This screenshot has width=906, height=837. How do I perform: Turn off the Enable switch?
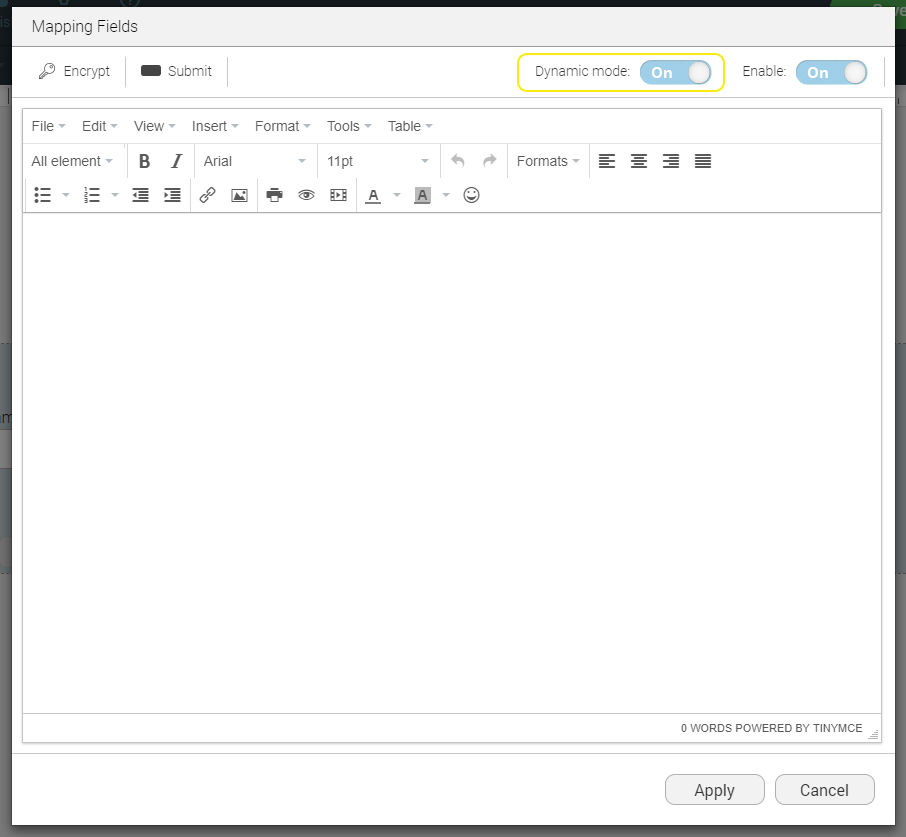tap(831, 71)
